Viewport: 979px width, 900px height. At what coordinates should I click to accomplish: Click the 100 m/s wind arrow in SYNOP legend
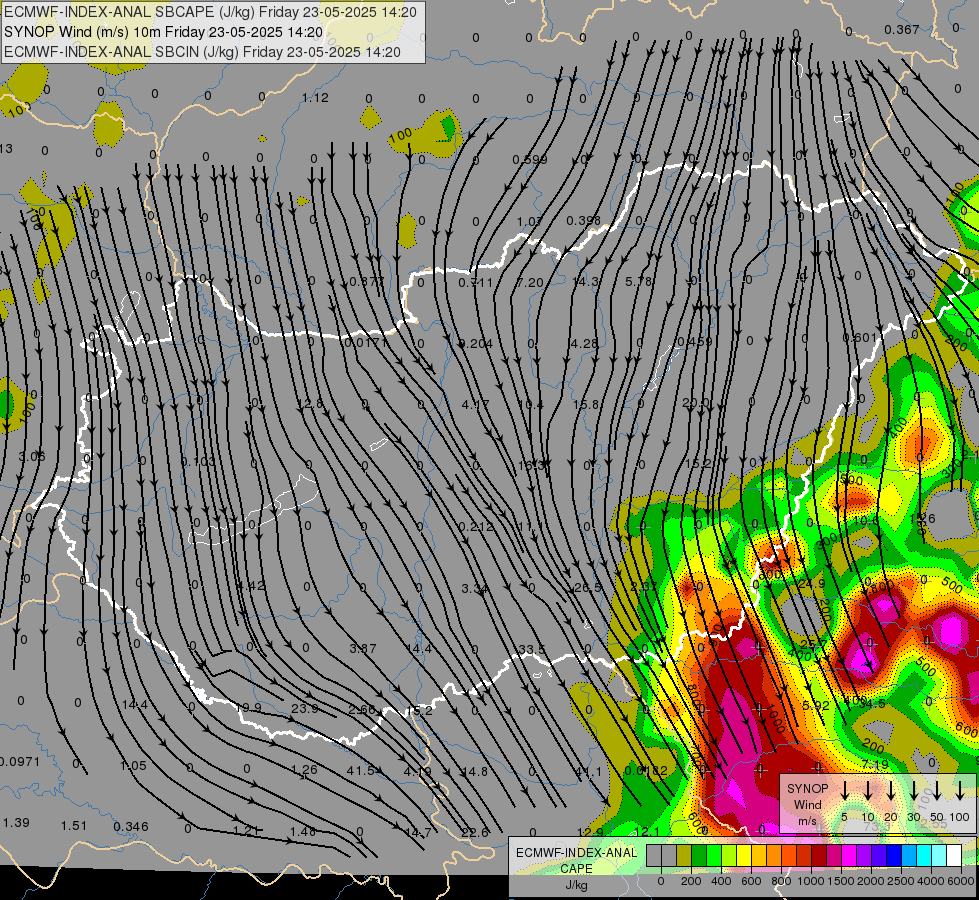click(960, 790)
